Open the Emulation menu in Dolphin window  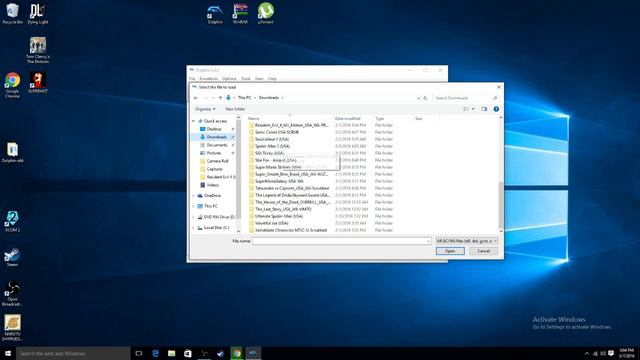[209, 79]
